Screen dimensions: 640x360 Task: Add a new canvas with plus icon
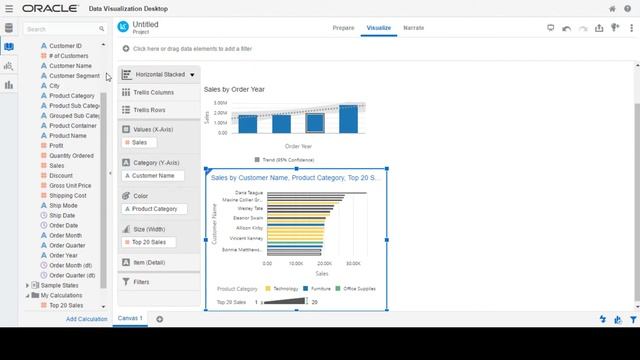[160, 319]
